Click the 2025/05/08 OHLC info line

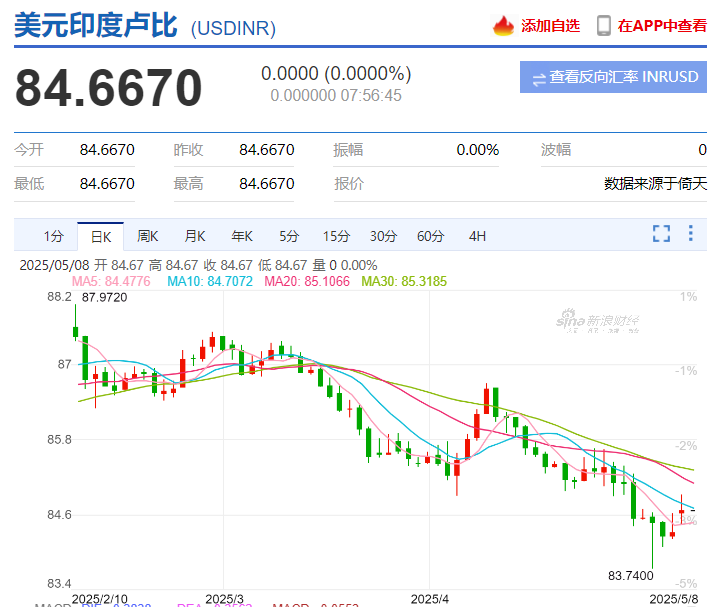pyautogui.click(x=198, y=265)
